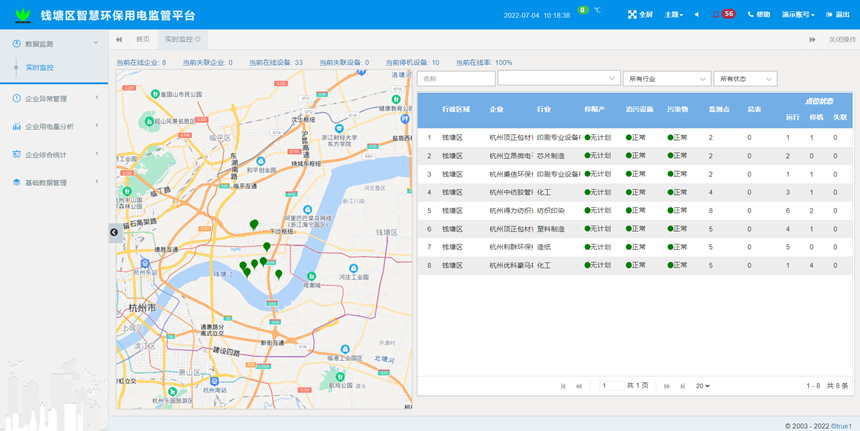
Task: Switch to the 首页 tab
Action: [142, 39]
